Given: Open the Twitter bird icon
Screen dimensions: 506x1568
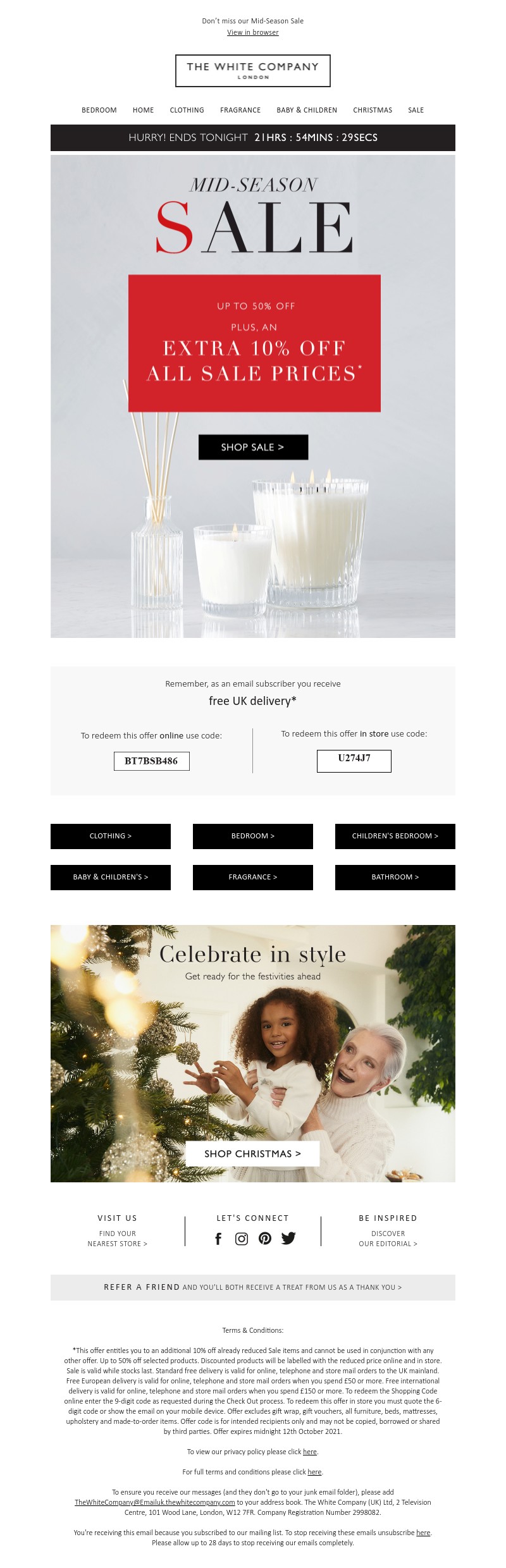Looking at the screenshot, I should [288, 1238].
